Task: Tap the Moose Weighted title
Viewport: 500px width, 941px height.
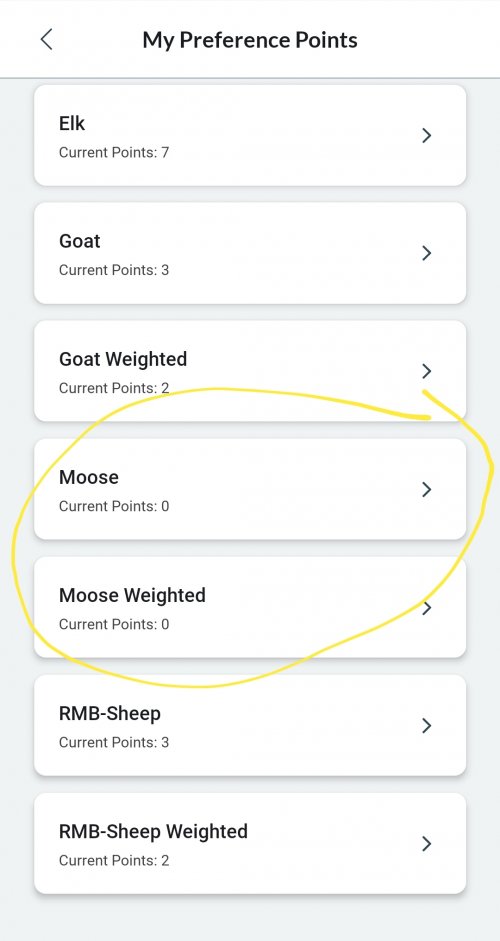Action: pos(132,595)
